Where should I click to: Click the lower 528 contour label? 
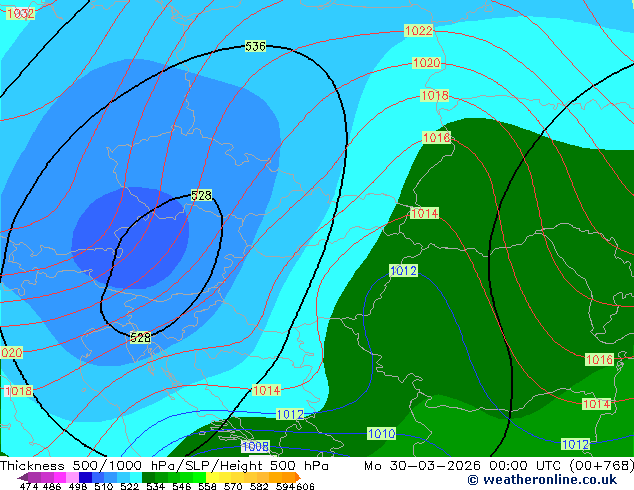[140, 337]
